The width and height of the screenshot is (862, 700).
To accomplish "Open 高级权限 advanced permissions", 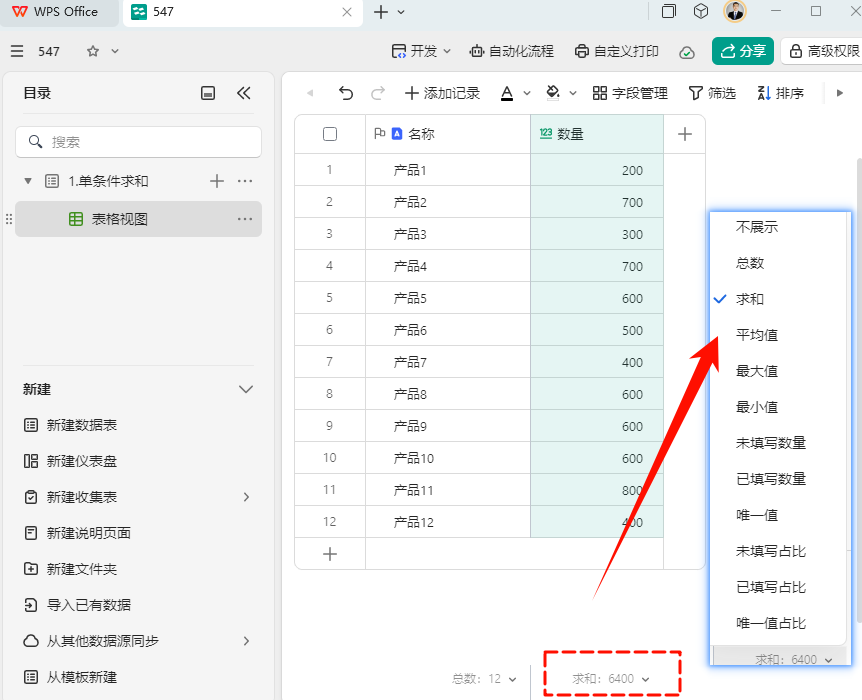I will [x=824, y=51].
